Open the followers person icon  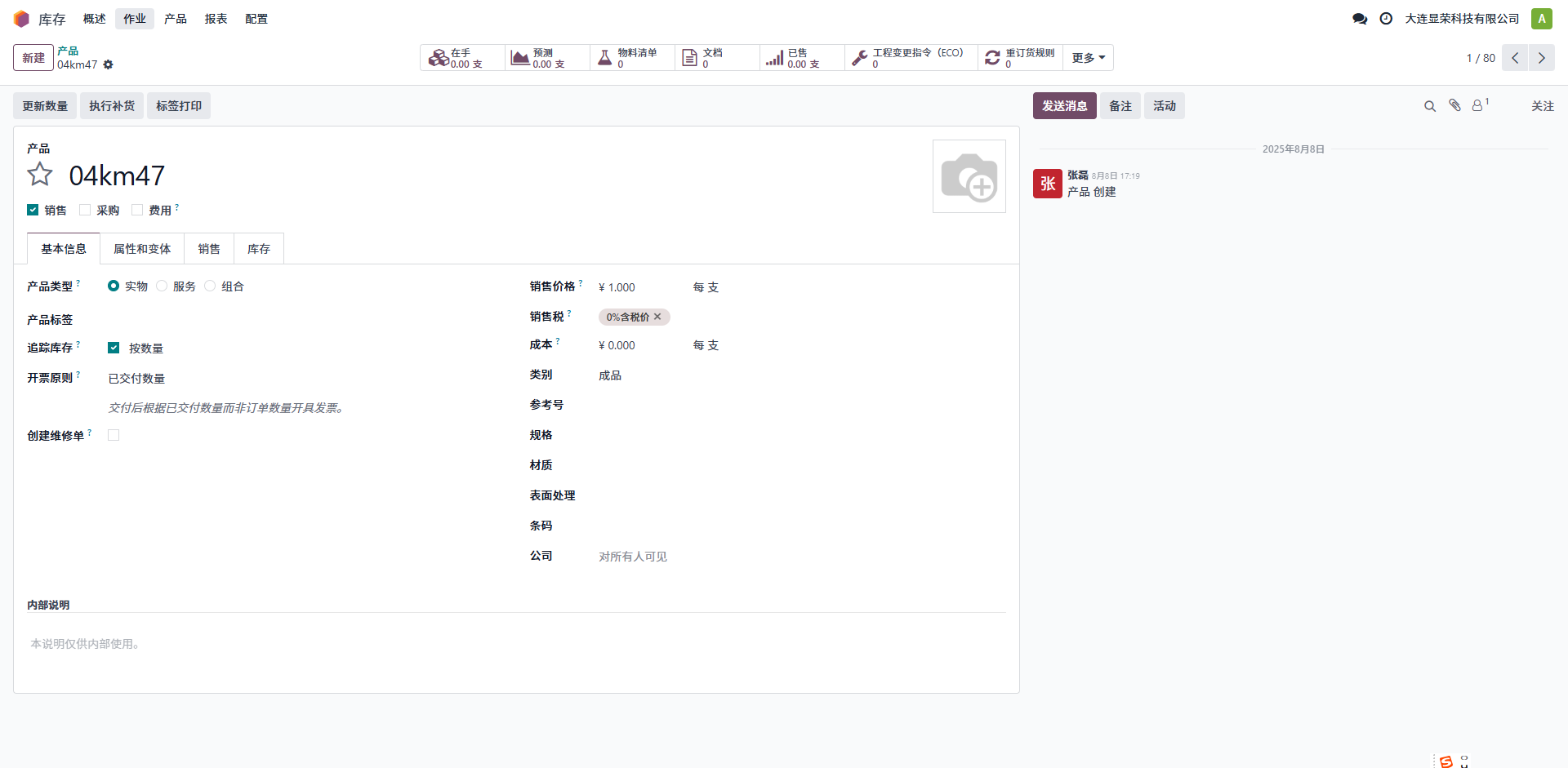point(1477,106)
